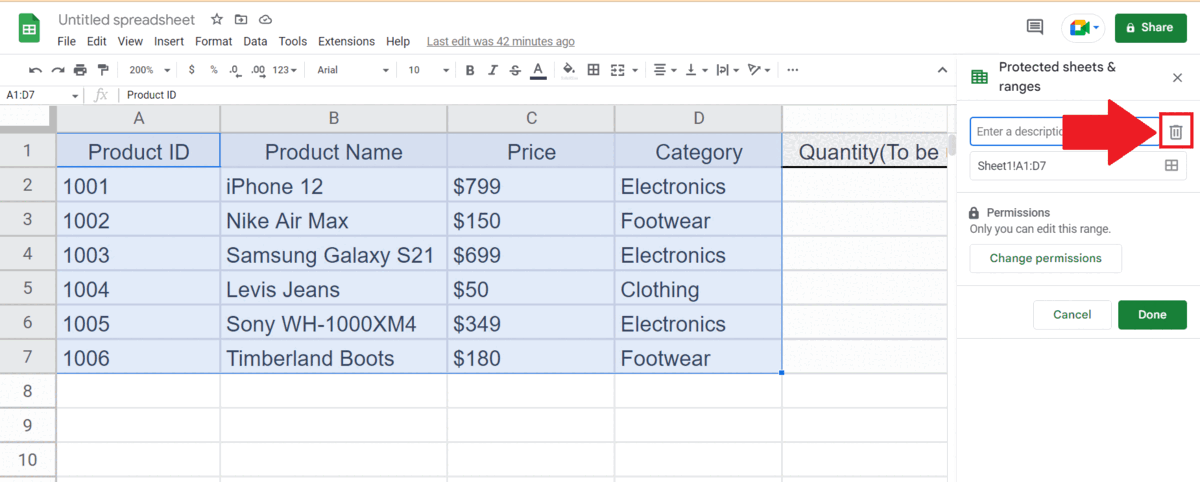Undo the last action

click(x=36, y=70)
